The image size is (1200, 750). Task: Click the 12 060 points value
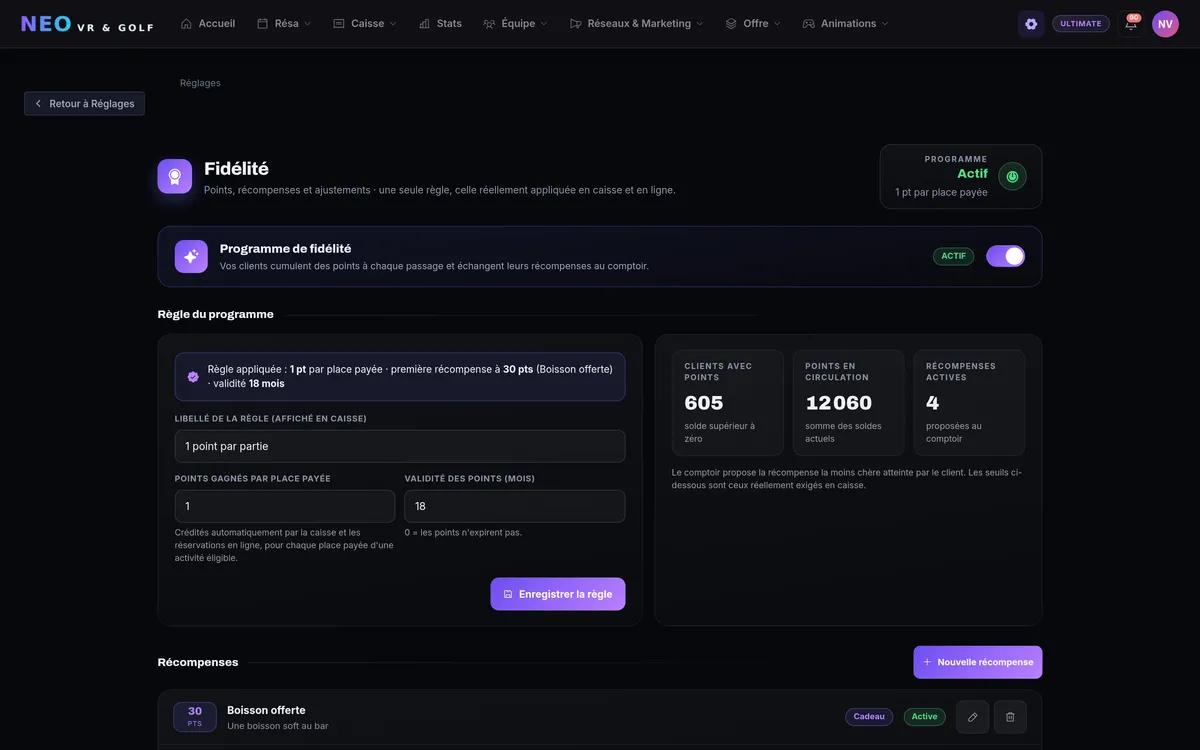[839, 403]
